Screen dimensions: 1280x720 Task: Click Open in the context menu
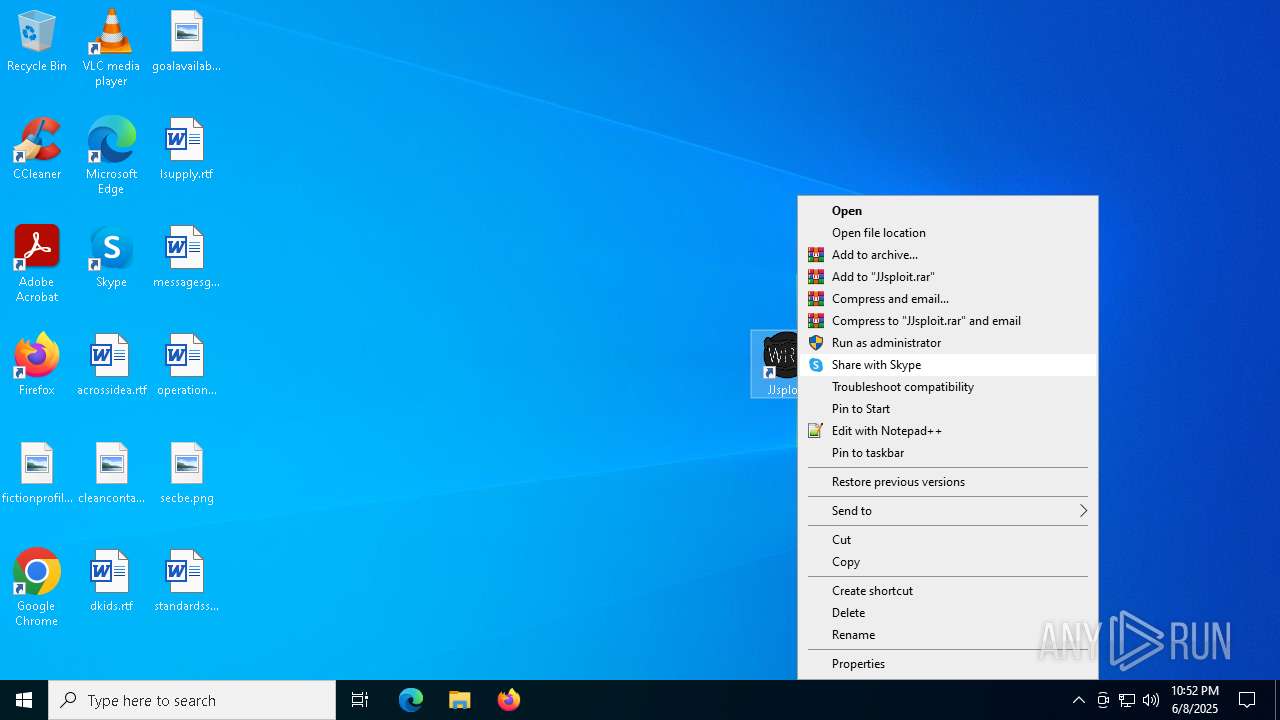[948, 211]
